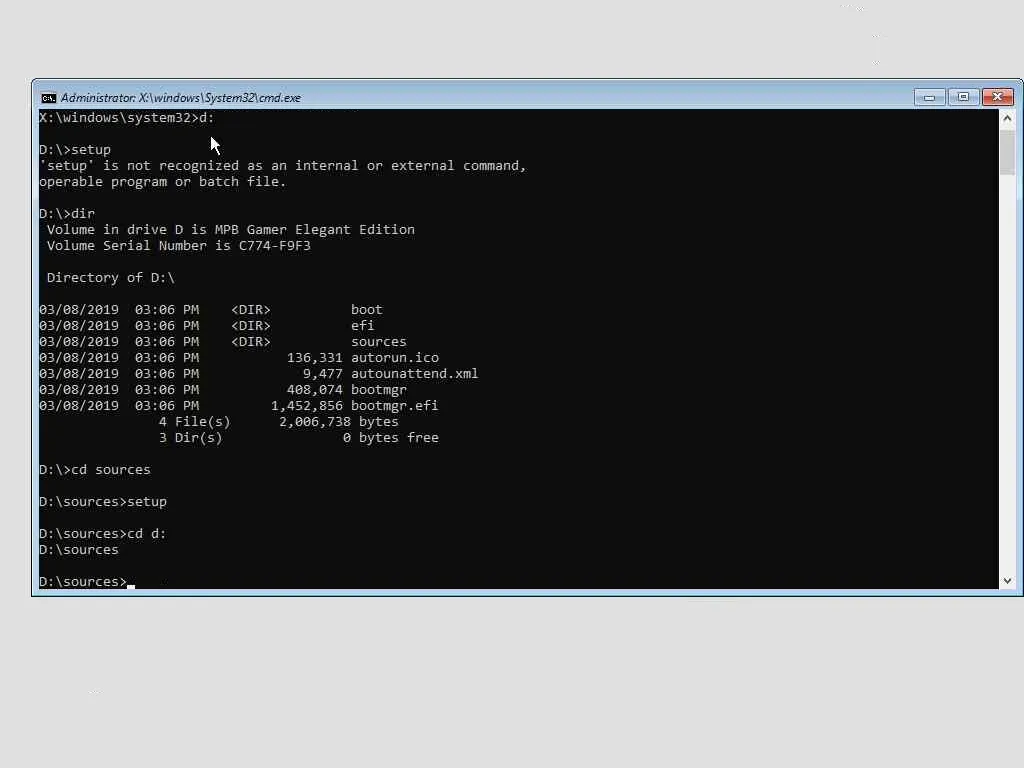1024x768 pixels.
Task: Click the cmd.exe icon in the title bar
Action: pos(48,98)
